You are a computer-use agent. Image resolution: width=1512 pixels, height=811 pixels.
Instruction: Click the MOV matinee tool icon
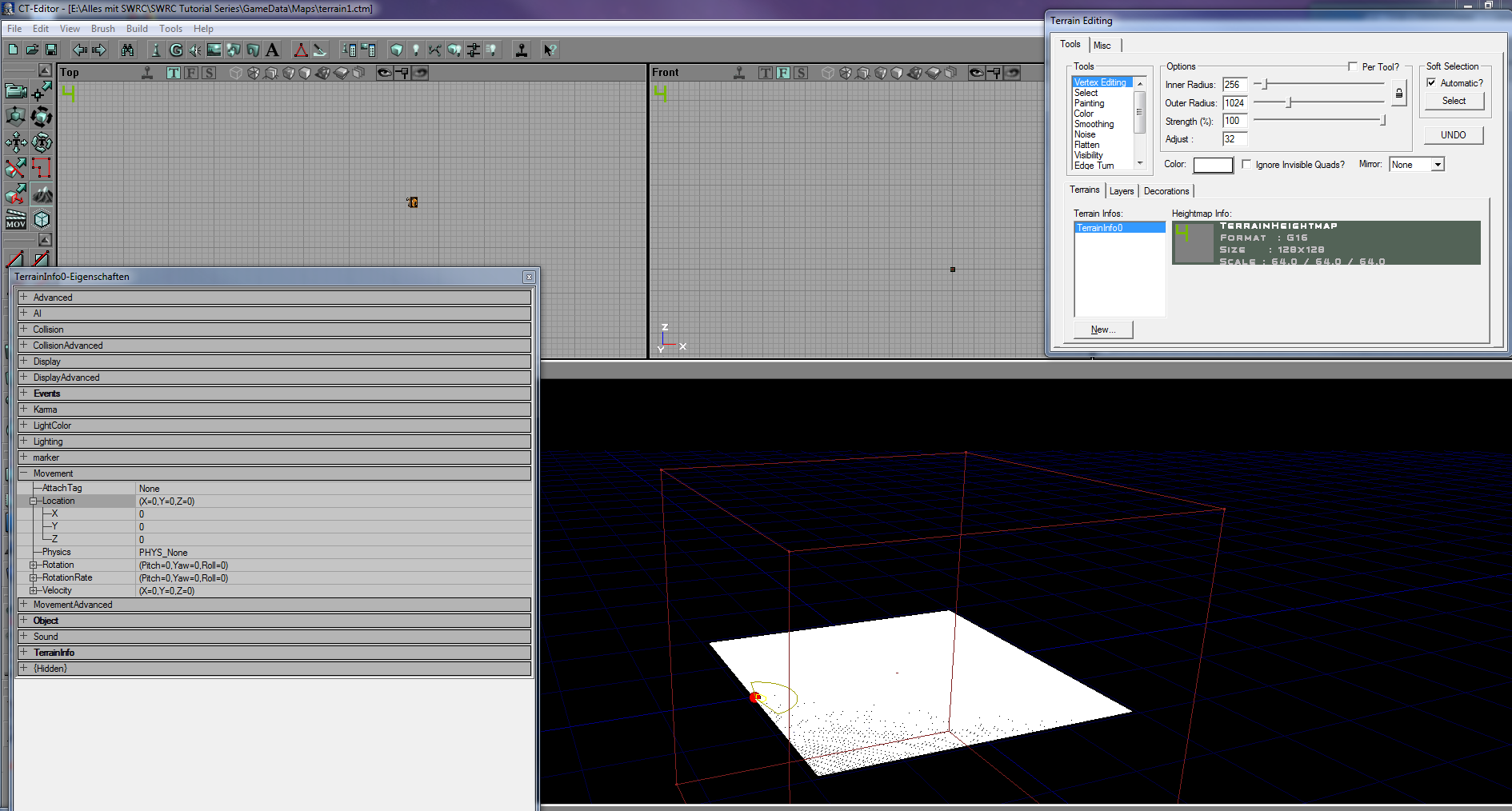click(x=15, y=220)
